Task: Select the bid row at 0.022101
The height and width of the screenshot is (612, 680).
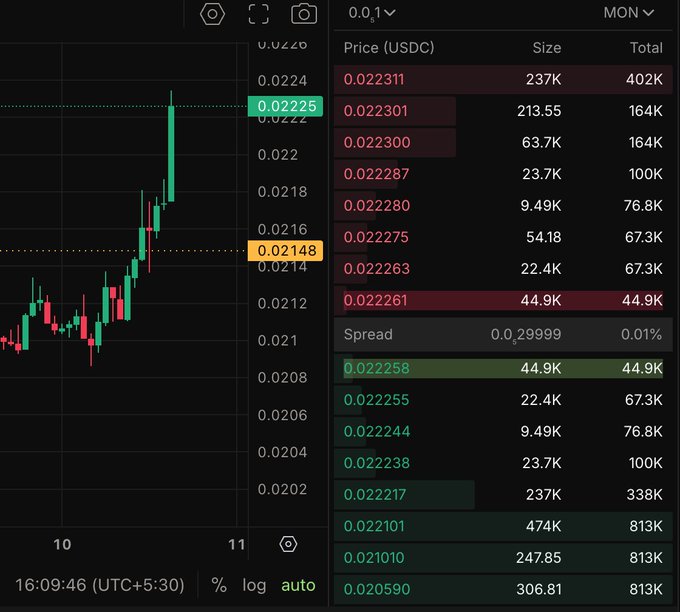Action: (x=503, y=526)
